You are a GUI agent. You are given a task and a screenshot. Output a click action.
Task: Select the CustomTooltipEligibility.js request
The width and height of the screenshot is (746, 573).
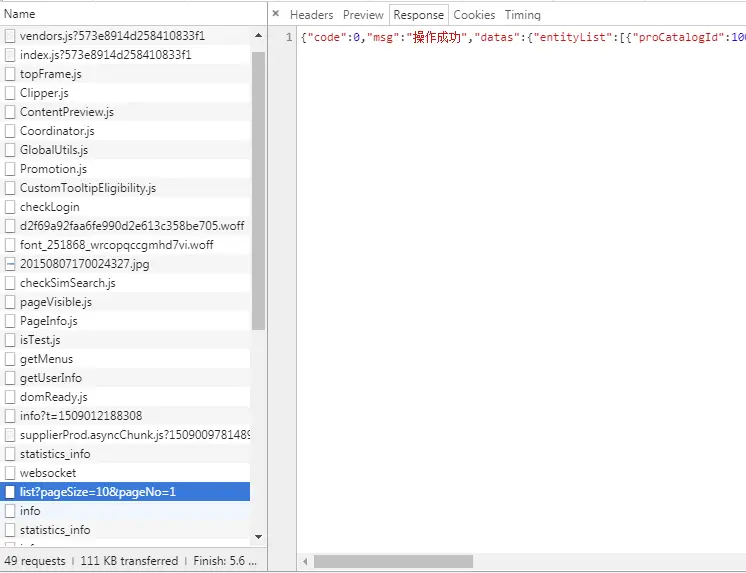click(125, 188)
